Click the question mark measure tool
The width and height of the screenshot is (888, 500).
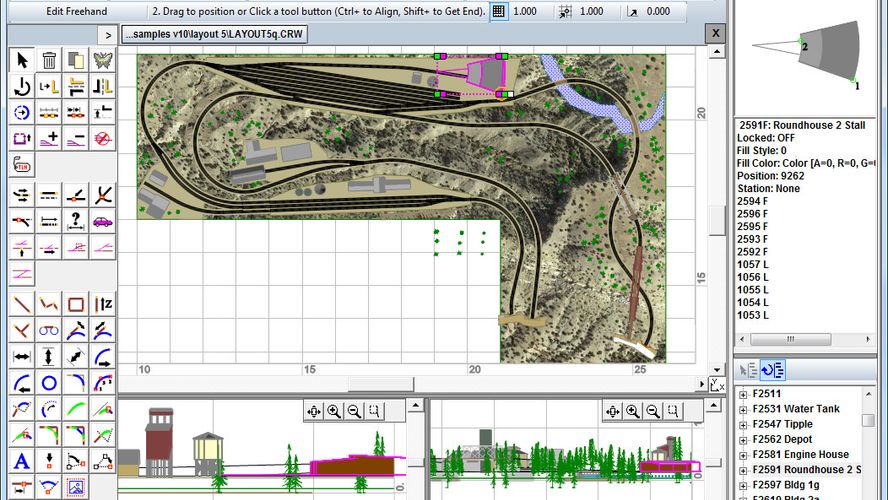75,220
